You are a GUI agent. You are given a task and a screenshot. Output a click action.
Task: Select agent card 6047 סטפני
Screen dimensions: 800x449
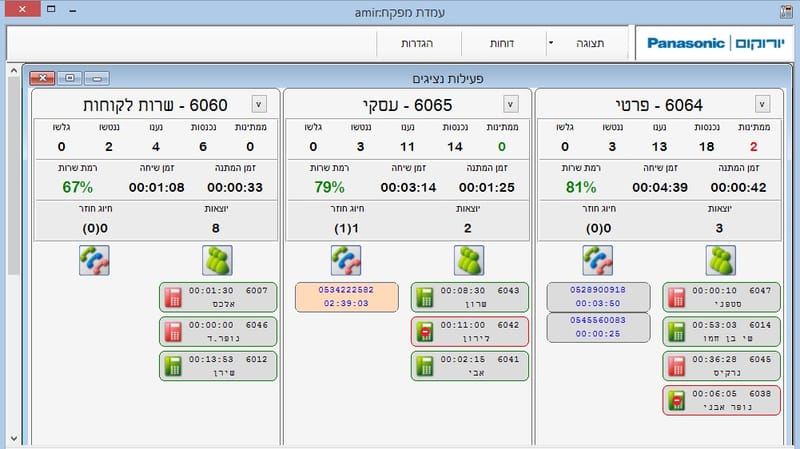pos(721,297)
